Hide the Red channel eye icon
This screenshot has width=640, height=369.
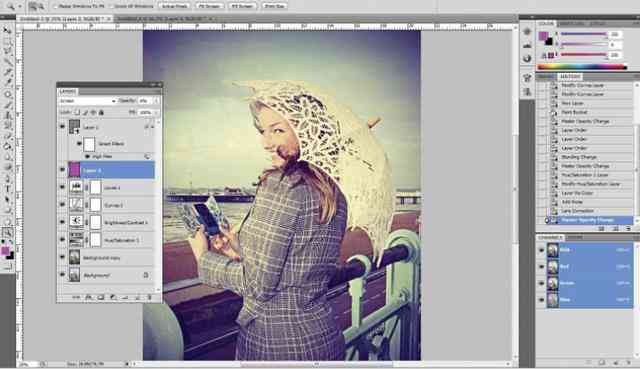pos(542,267)
